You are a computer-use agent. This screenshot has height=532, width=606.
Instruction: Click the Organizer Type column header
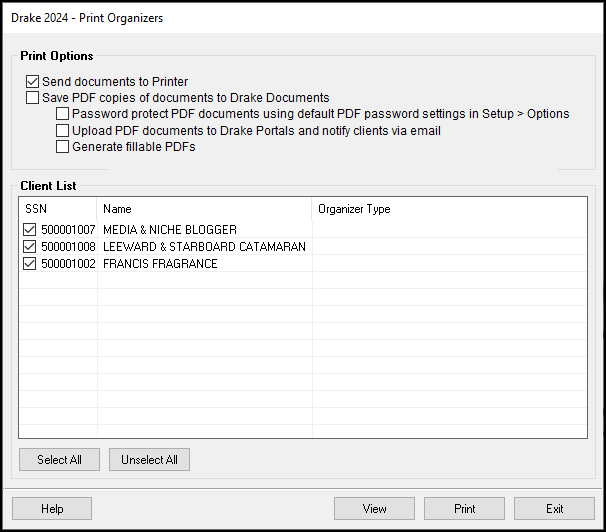point(449,209)
